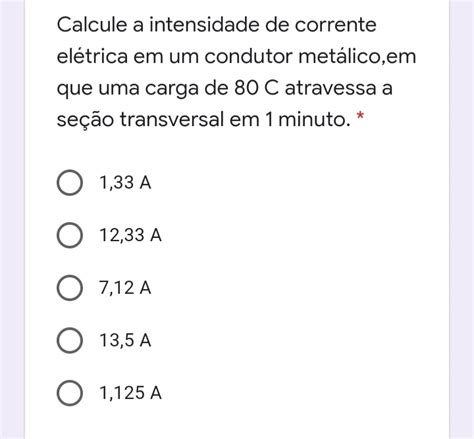Click the word 'corrente' in the question
Viewport: 474px width, 439px height.
coord(336,25)
